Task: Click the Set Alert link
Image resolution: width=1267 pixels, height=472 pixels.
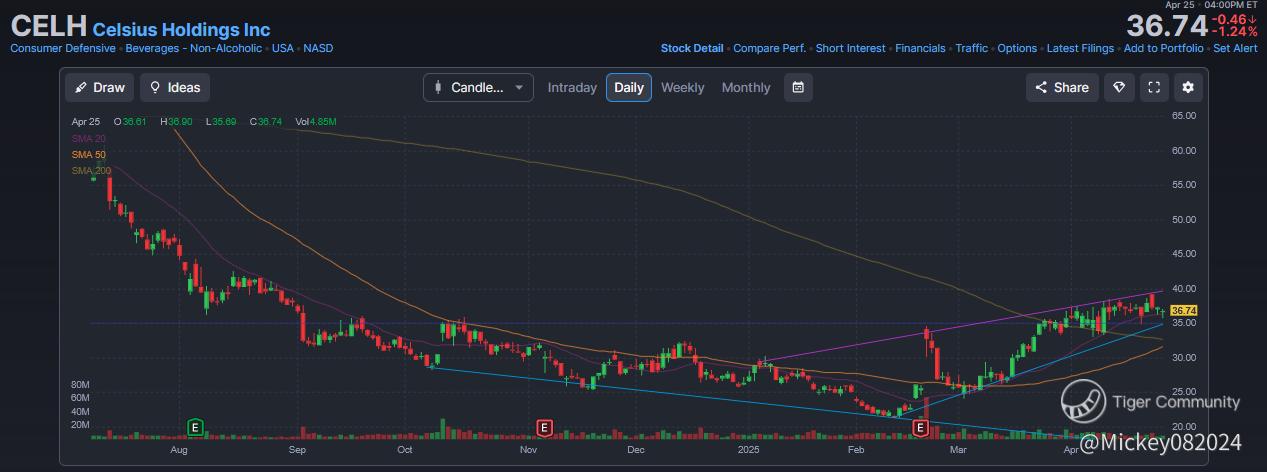Action: tap(1235, 48)
